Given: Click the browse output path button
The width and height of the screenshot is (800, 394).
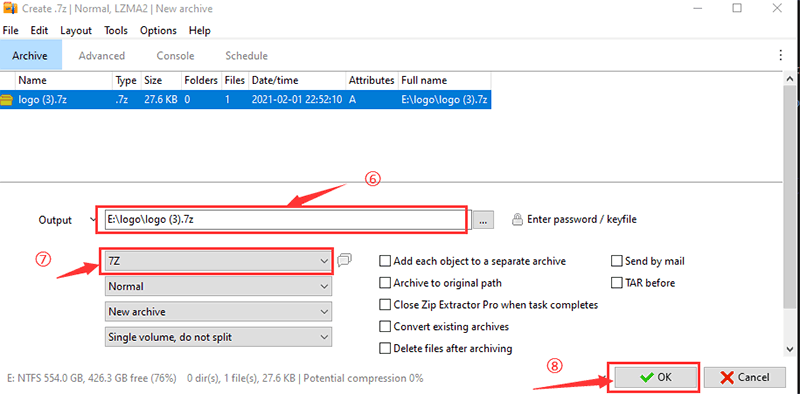Looking at the screenshot, I should point(483,220).
